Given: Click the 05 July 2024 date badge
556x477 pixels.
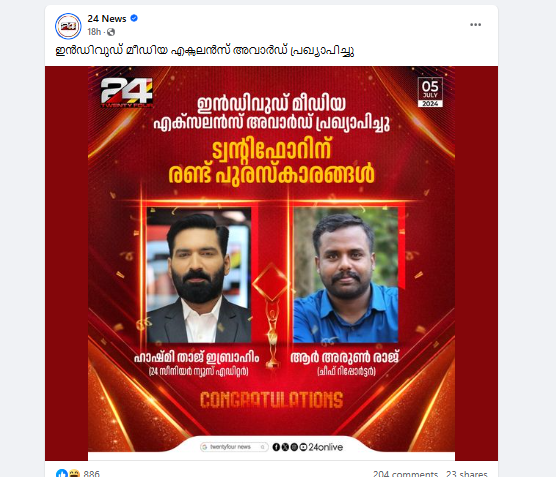Looking at the screenshot, I should coord(430,92).
